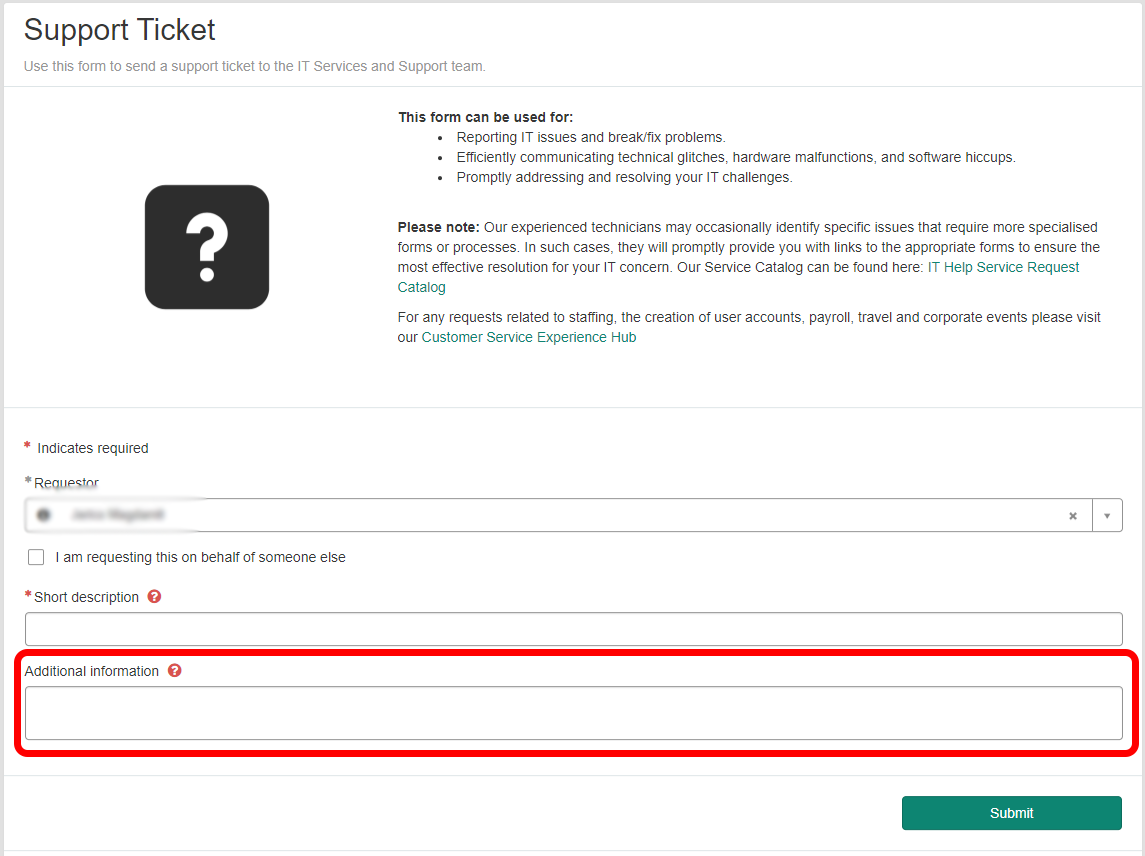
Task: Click the Short description help icon
Action: [x=154, y=597]
